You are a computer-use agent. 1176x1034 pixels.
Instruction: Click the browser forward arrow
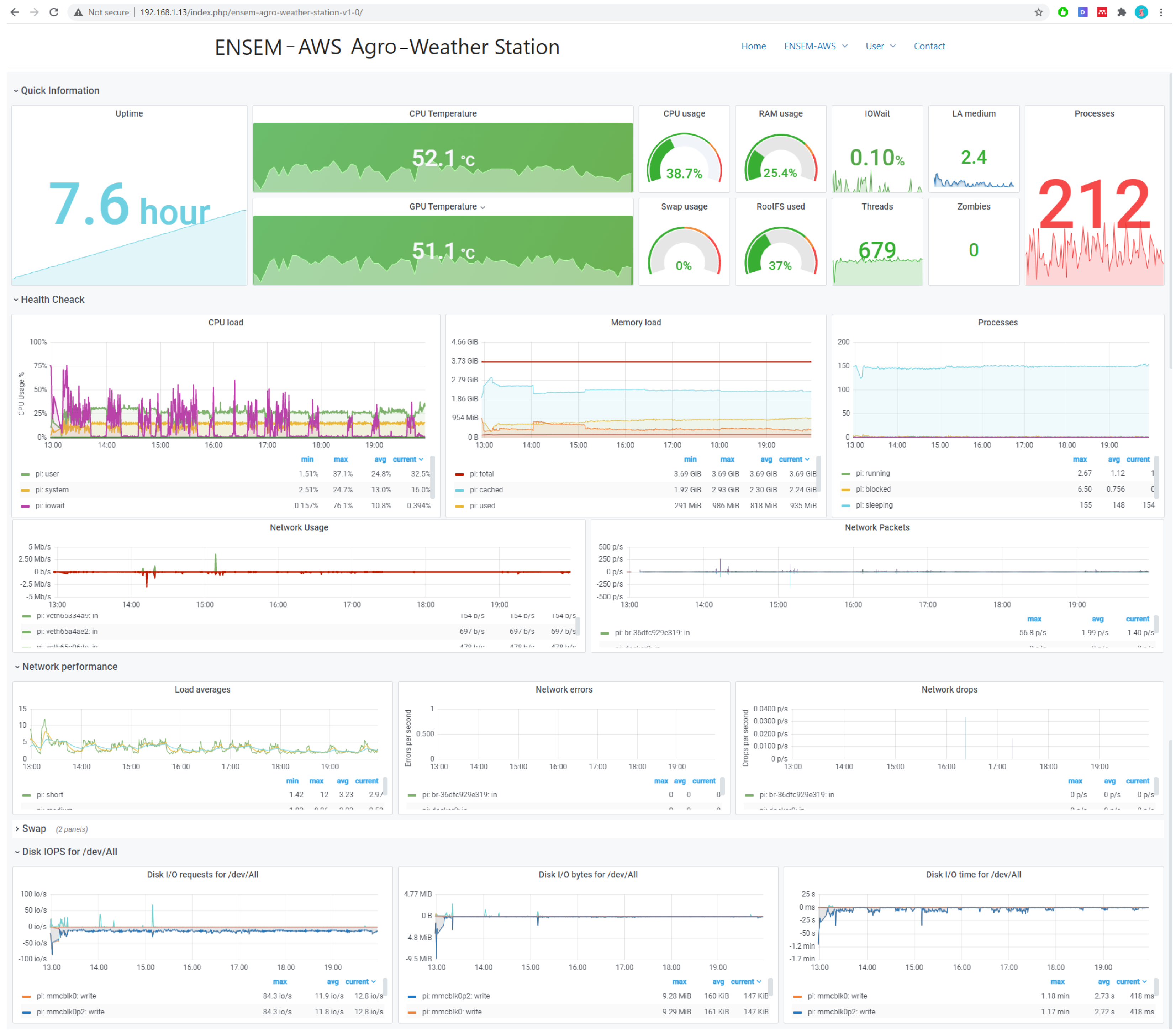(x=35, y=12)
